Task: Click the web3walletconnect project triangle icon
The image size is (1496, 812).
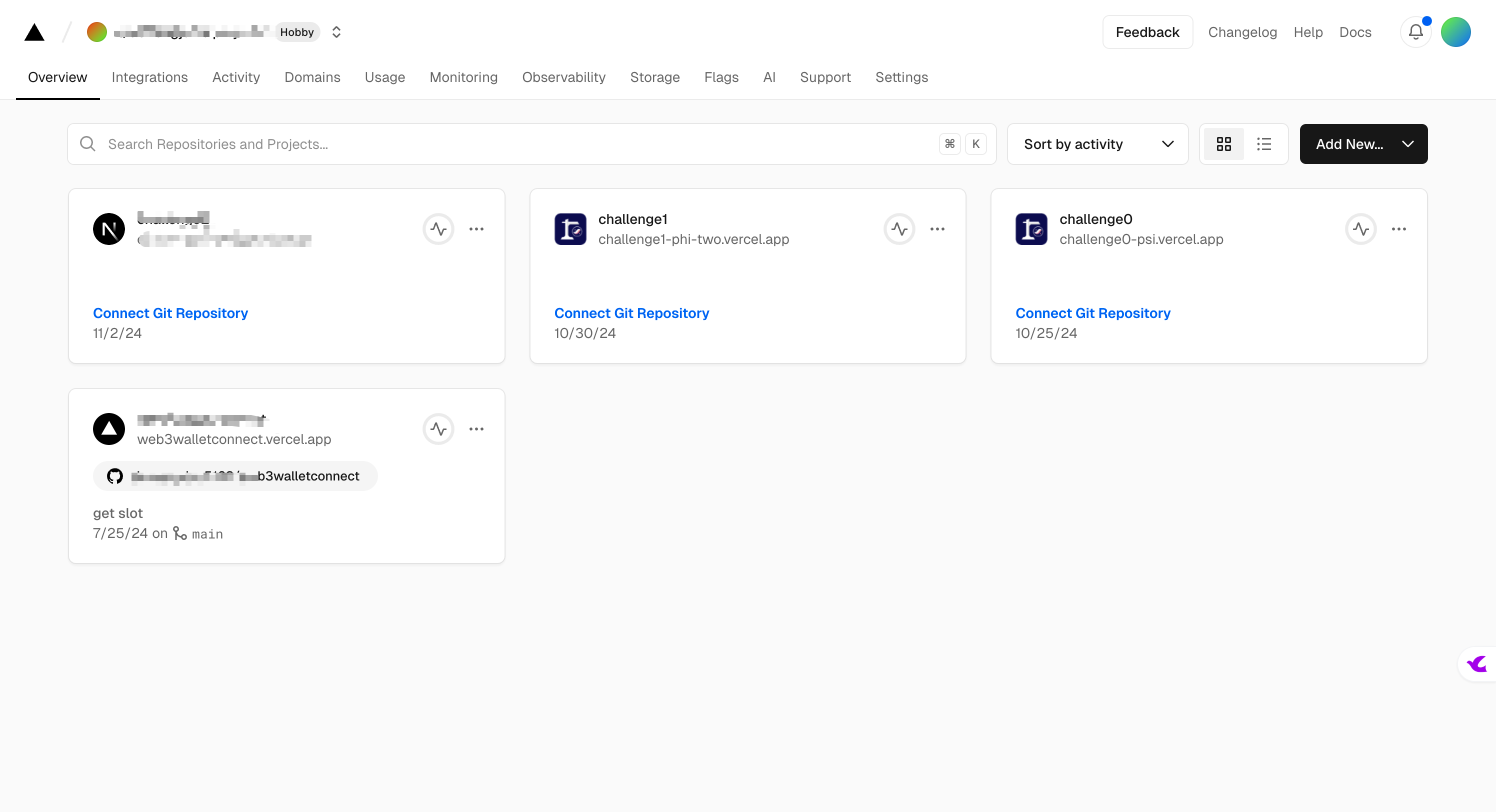Action: pyautogui.click(x=108, y=428)
